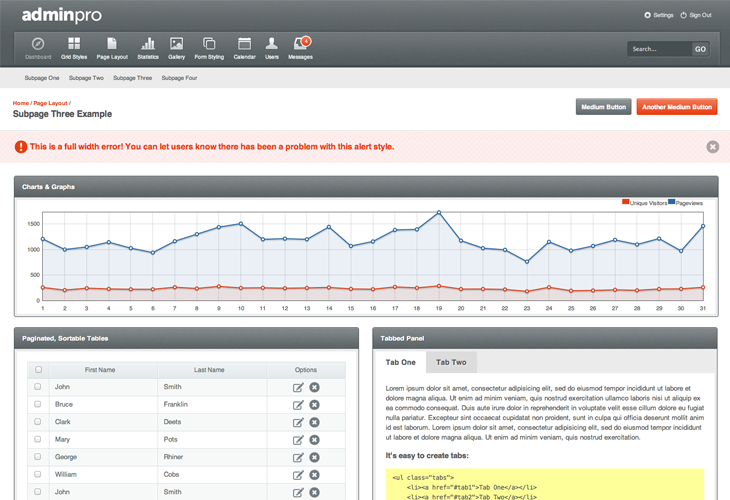The height and width of the screenshot is (500, 730).
Task: Follow the Page Layout breadcrumb link
Action: point(50,103)
